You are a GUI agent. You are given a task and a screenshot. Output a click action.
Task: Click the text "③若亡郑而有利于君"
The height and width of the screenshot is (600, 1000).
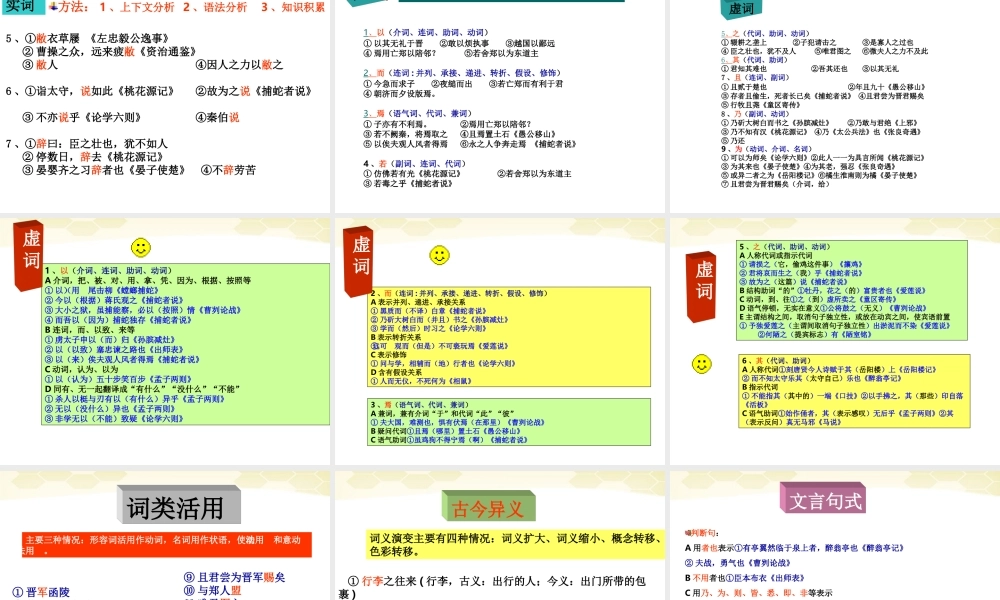click(x=526, y=84)
